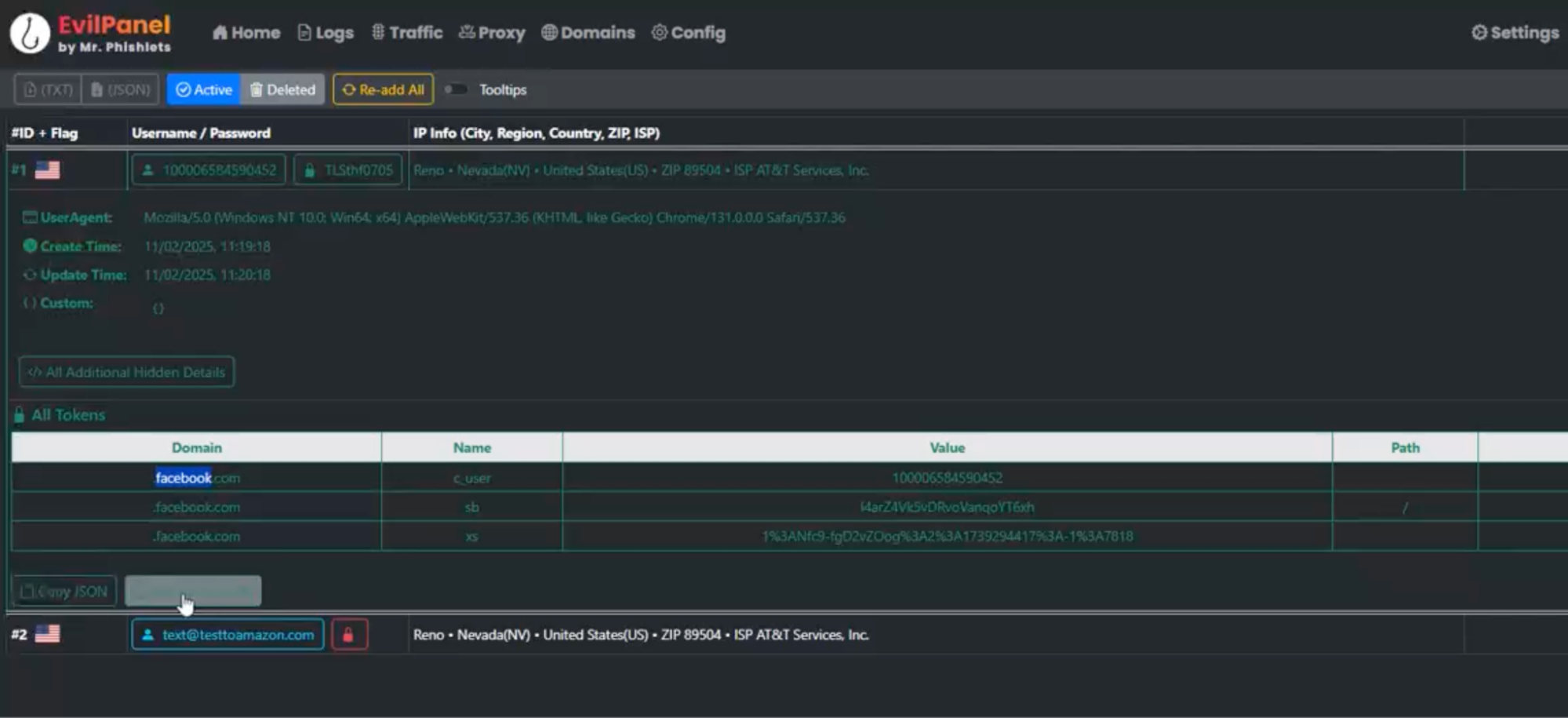Image resolution: width=1568 pixels, height=718 pixels.
Task: Click the Value header in tokens table
Action: (947, 447)
